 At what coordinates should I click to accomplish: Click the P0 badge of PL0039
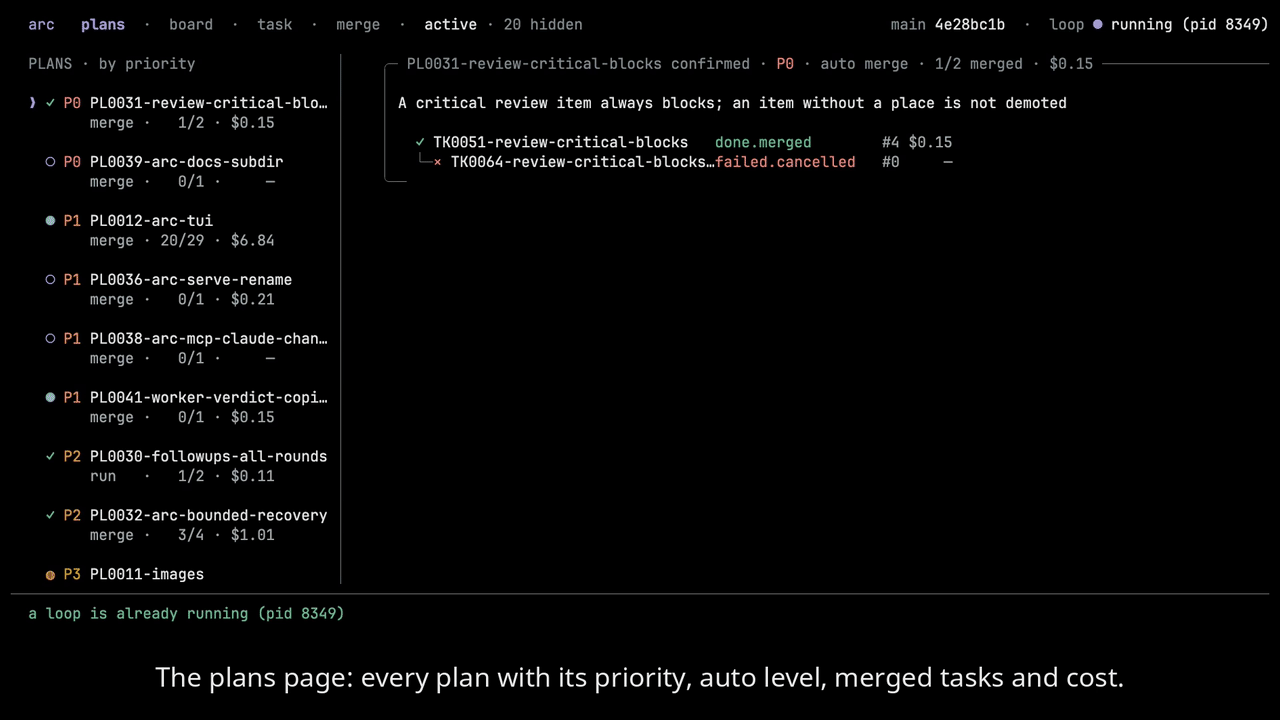72,162
